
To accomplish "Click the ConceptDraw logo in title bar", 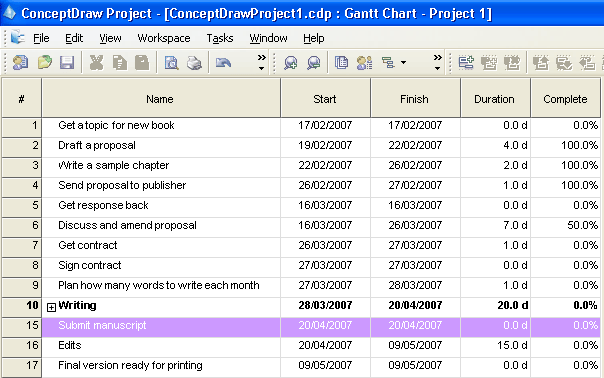I will pos(9,13).
